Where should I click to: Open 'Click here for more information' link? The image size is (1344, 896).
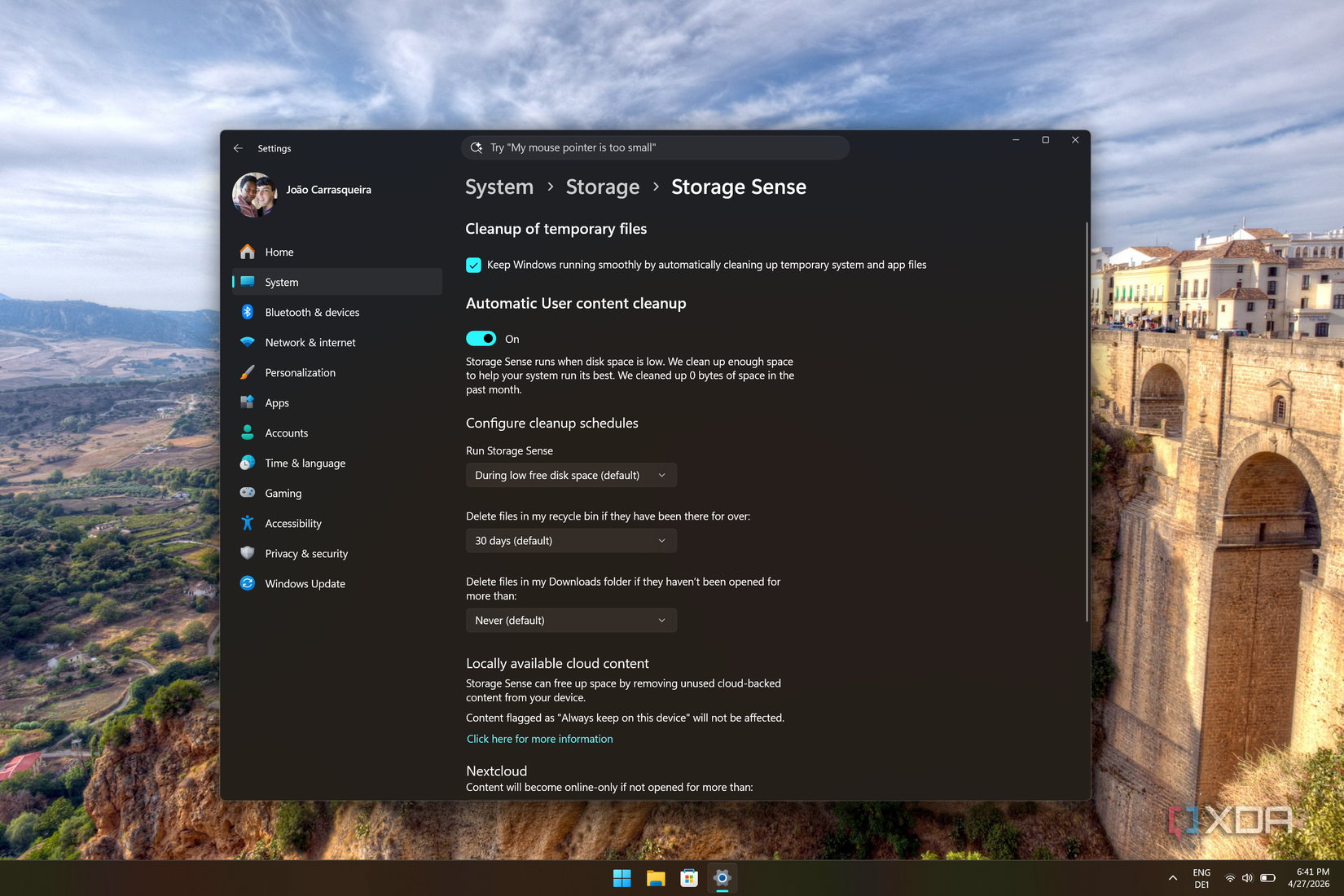(x=539, y=739)
